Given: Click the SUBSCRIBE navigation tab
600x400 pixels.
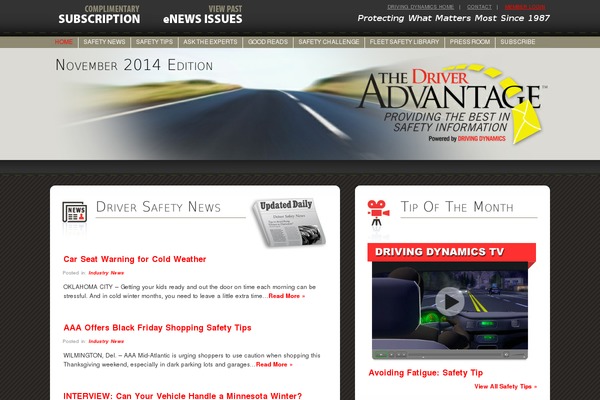Looking at the screenshot, I should (x=518, y=42).
